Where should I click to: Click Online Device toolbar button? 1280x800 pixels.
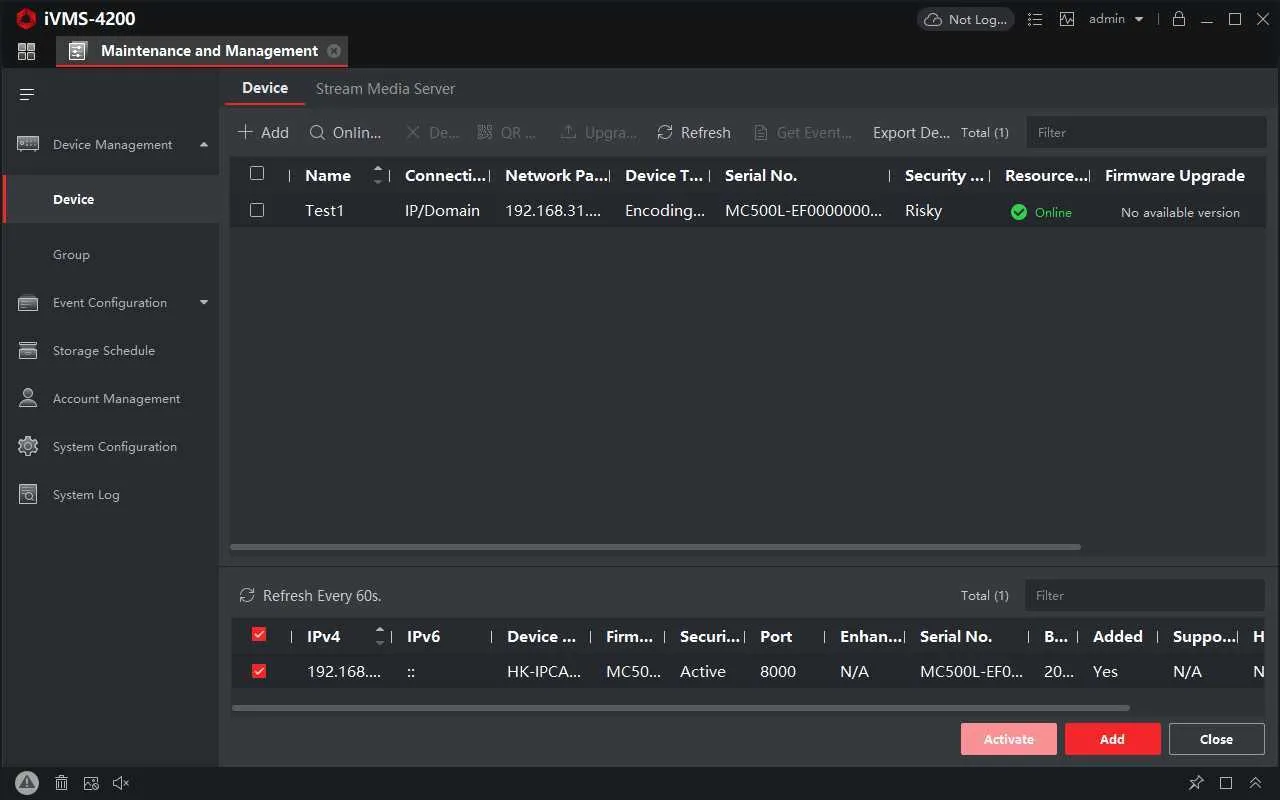[345, 133]
